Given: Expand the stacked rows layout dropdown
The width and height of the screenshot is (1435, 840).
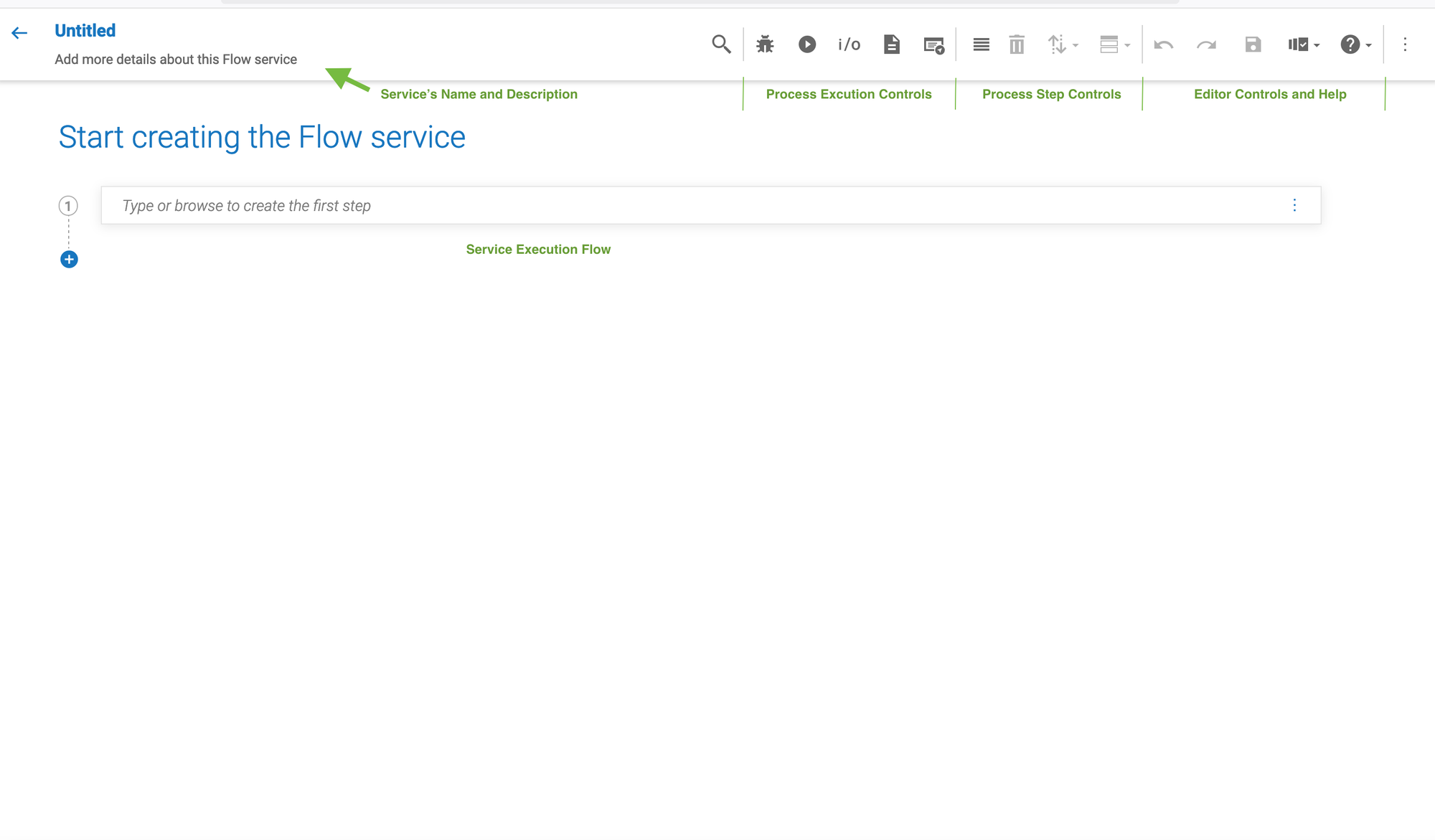Looking at the screenshot, I should (1114, 44).
